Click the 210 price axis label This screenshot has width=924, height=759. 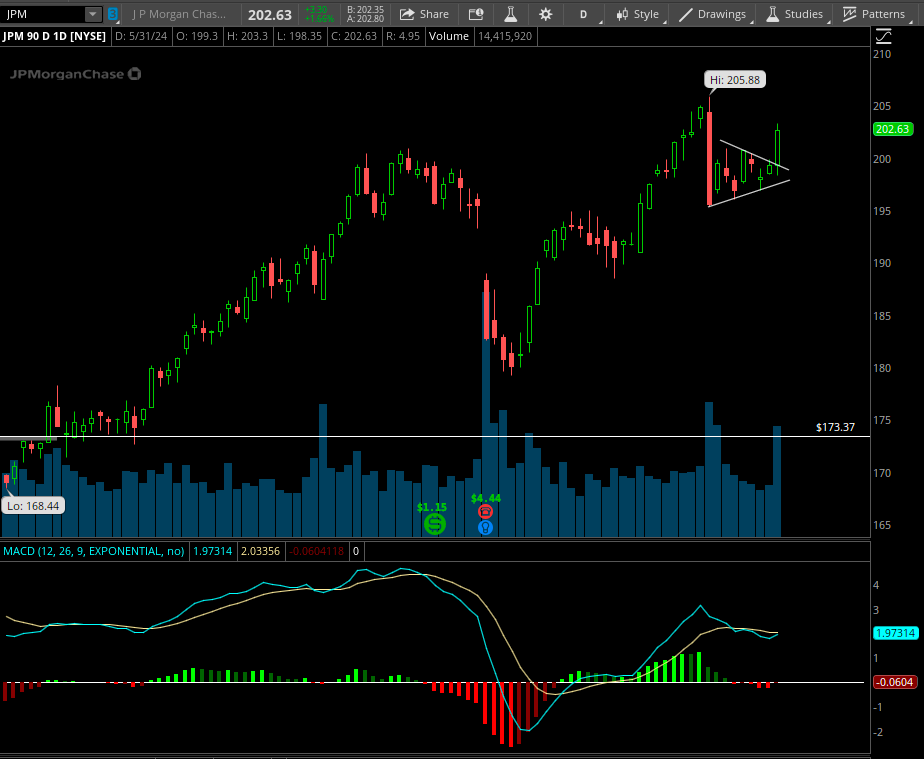(882, 54)
